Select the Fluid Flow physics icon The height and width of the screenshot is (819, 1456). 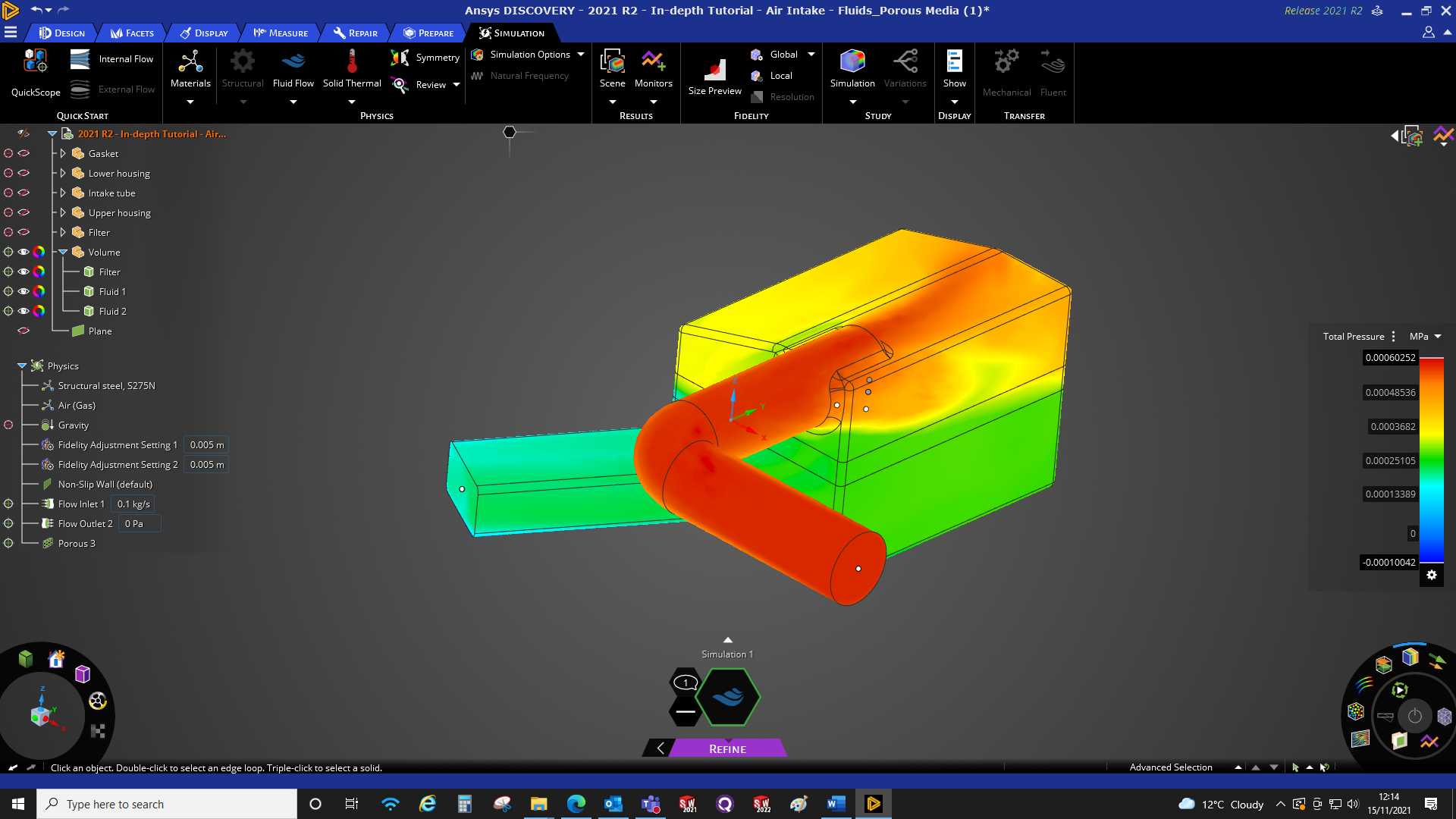click(x=293, y=70)
